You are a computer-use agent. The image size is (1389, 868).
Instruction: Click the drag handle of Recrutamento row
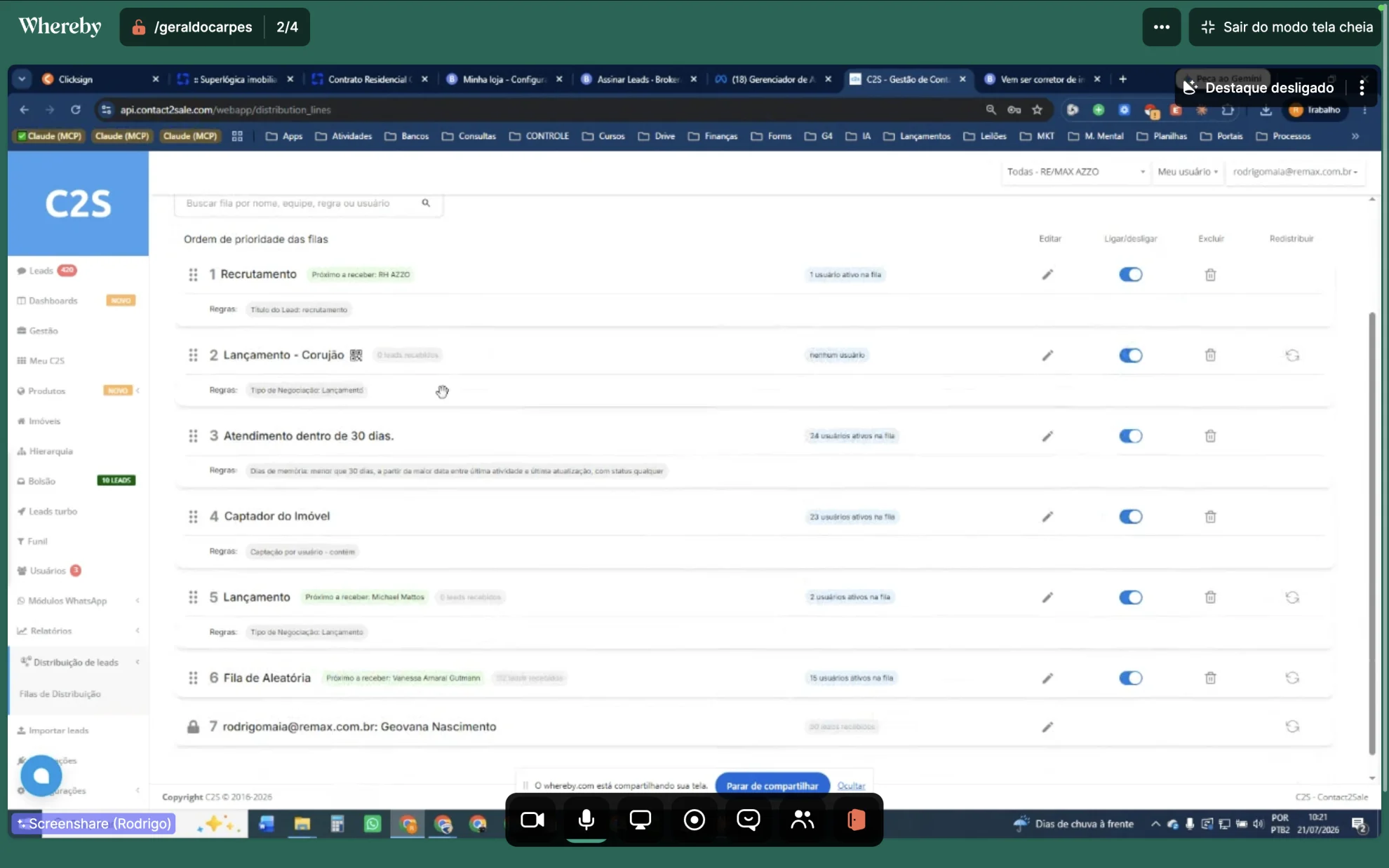pyautogui.click(x=193, y=275)
